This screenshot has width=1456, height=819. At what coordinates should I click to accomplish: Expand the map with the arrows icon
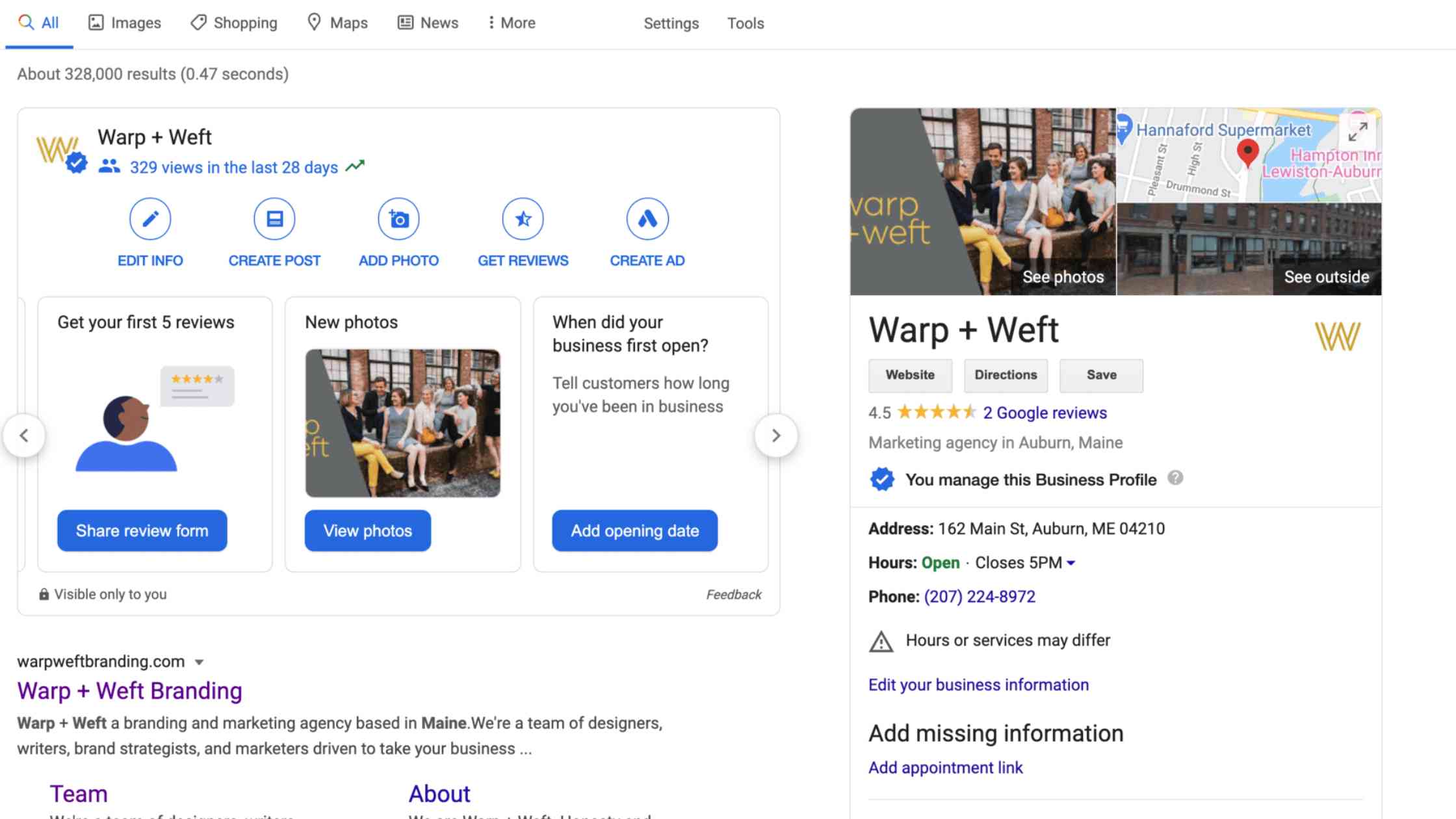pos(1357,132)
